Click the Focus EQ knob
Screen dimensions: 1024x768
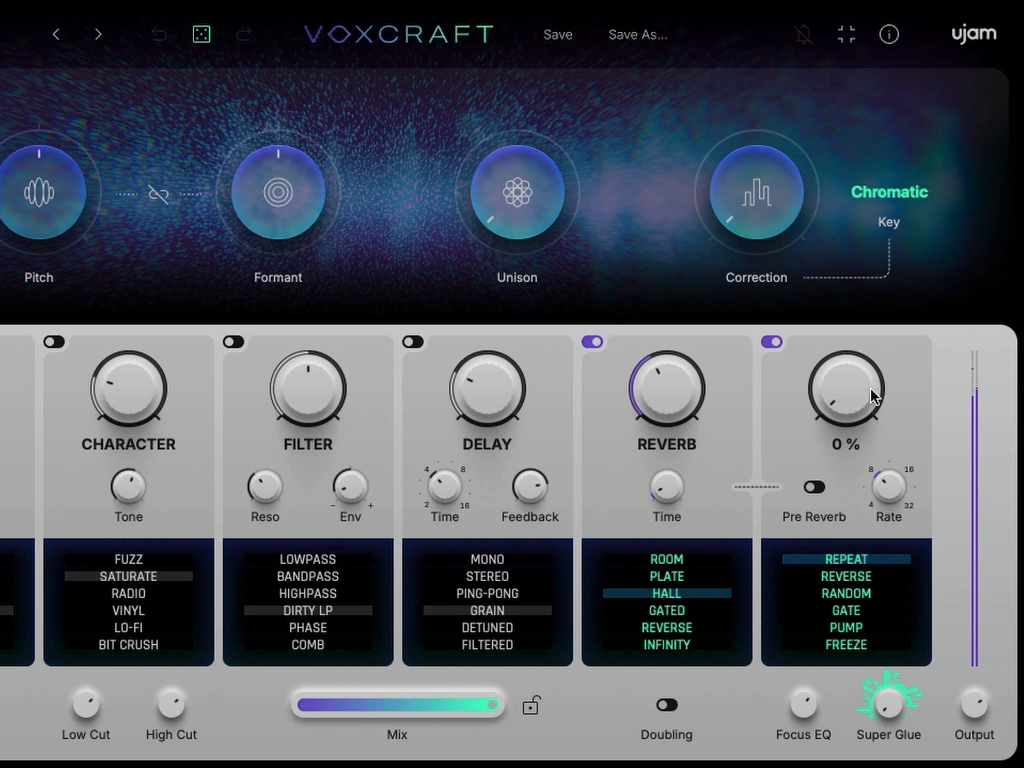click(x=803, y=704)
